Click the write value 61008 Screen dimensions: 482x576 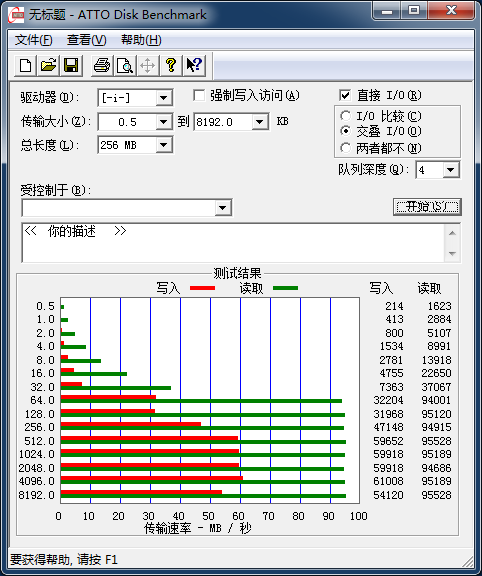(388, 481)
